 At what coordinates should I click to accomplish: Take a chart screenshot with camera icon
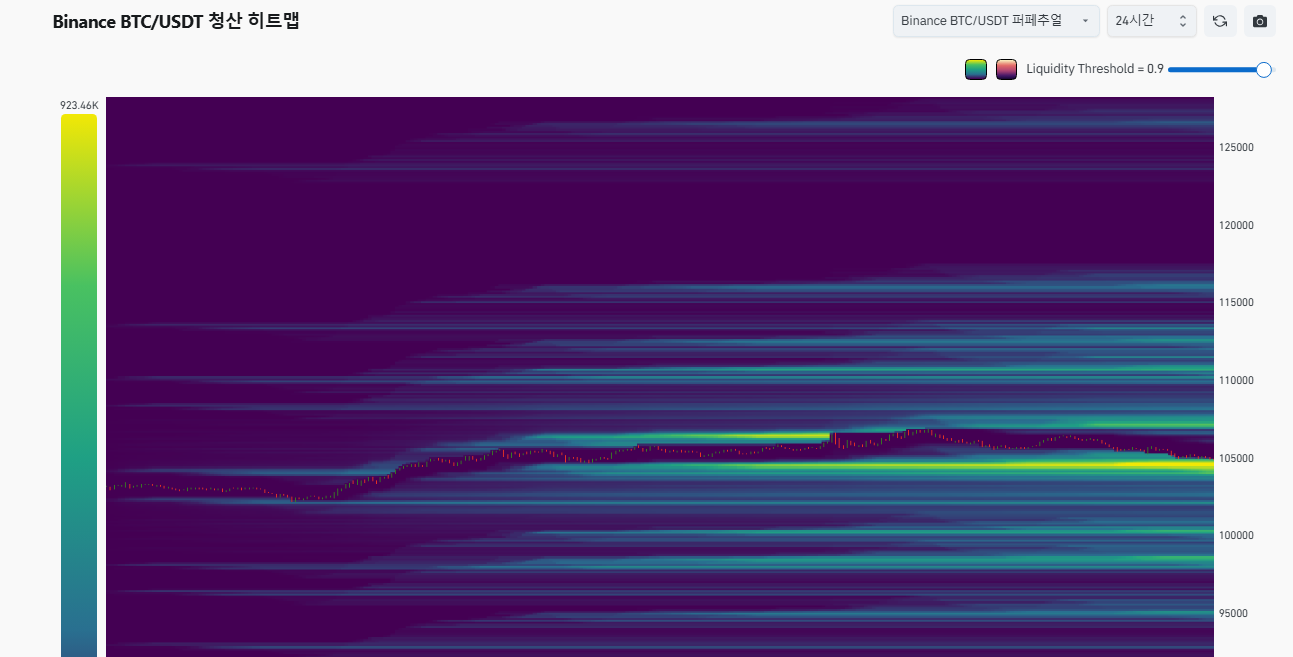[x=1260, y=21]
